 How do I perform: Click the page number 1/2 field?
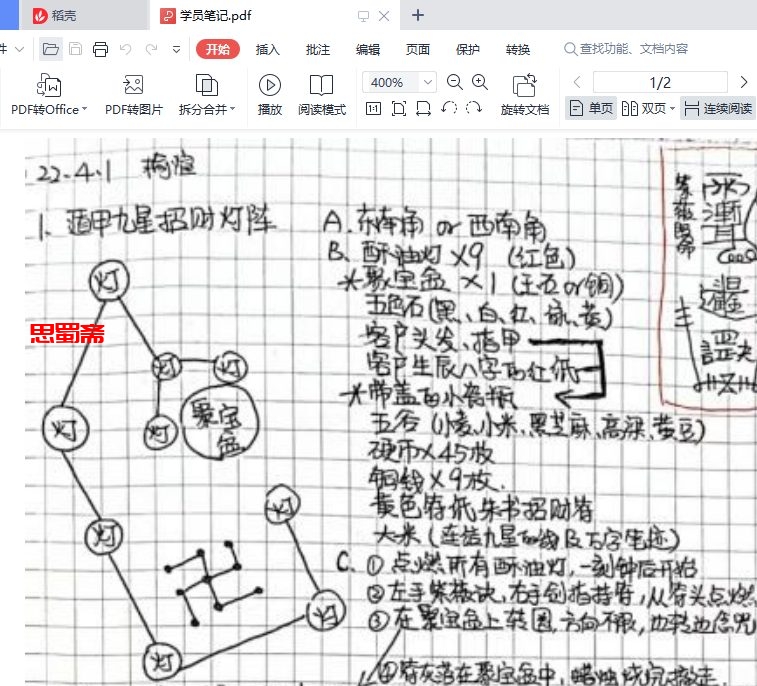[x=660, y=82]
